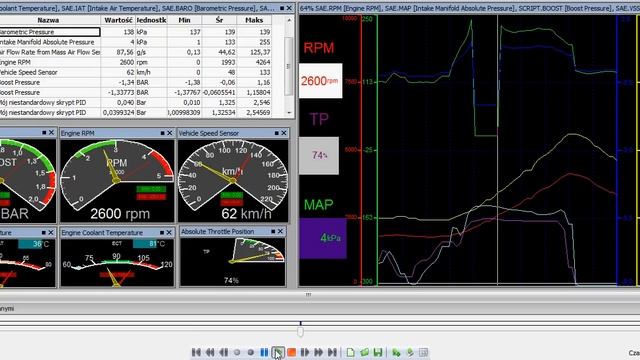Click the green MAP label on the graph

click(x=318, y=204)
